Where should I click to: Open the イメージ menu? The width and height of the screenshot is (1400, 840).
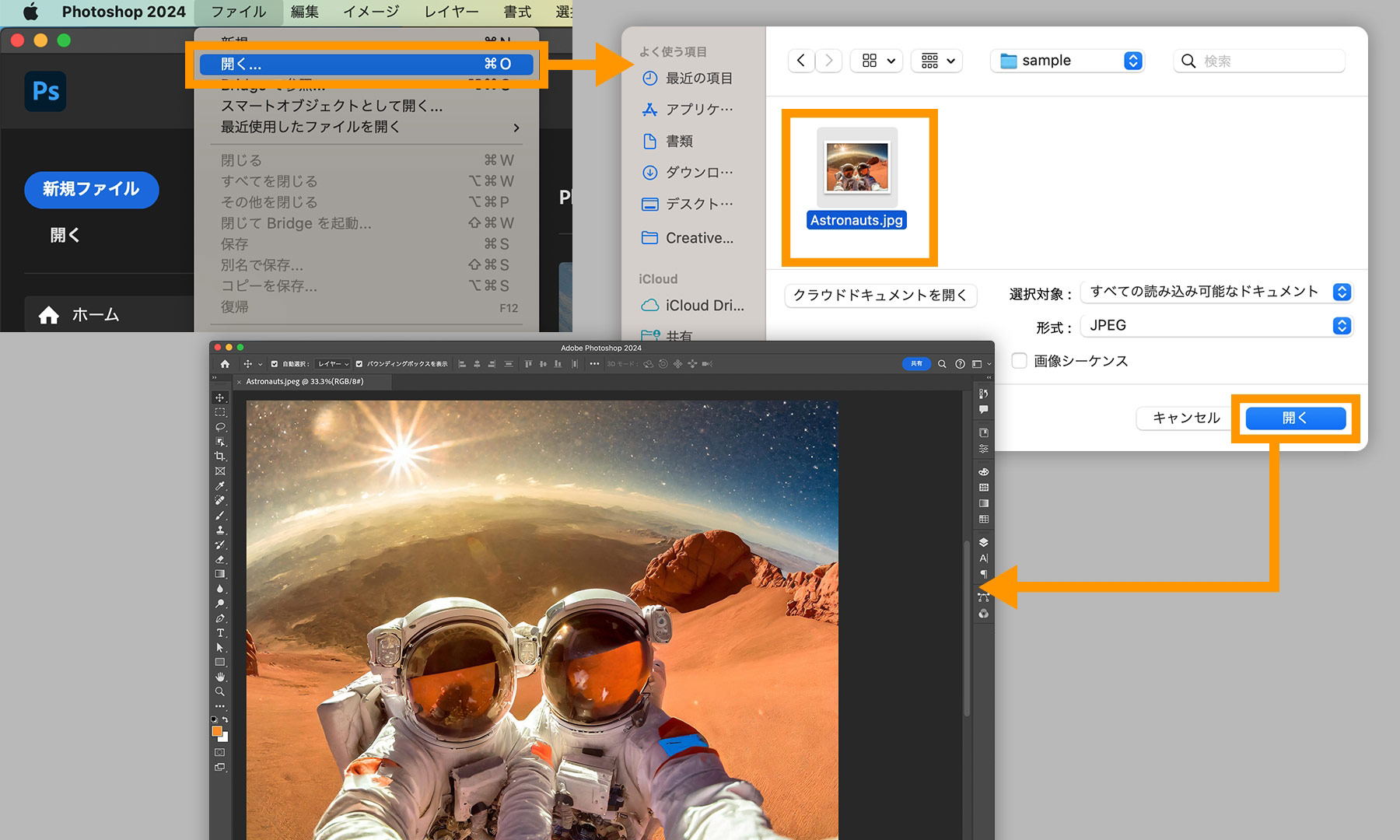pos(371,12)
